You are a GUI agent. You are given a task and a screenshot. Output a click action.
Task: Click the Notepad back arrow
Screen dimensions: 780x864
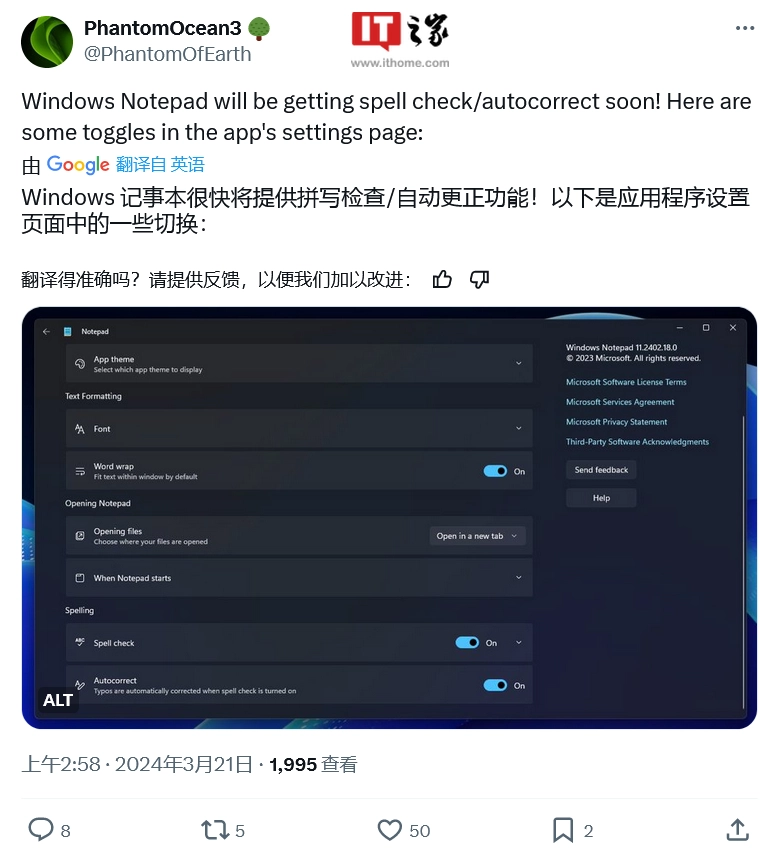[46, 332]
